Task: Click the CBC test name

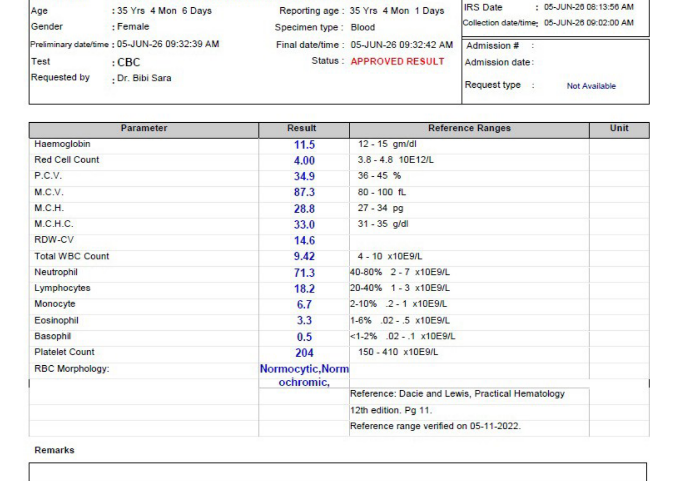Action: [129, 62]
